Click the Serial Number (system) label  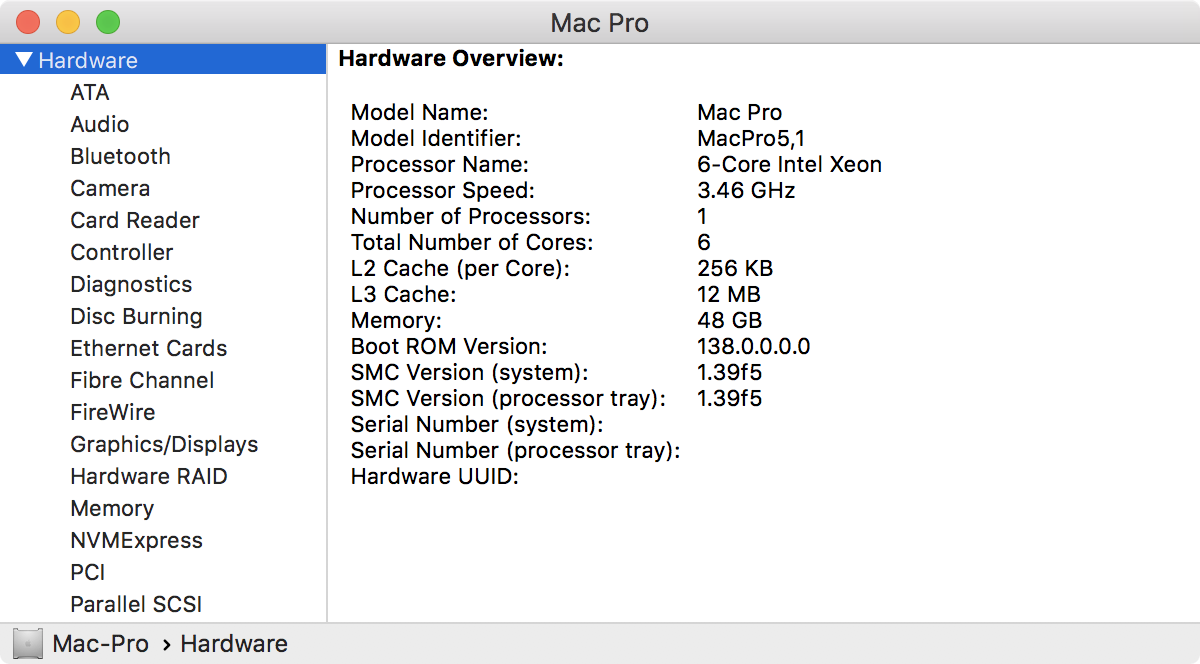(477, 424)
